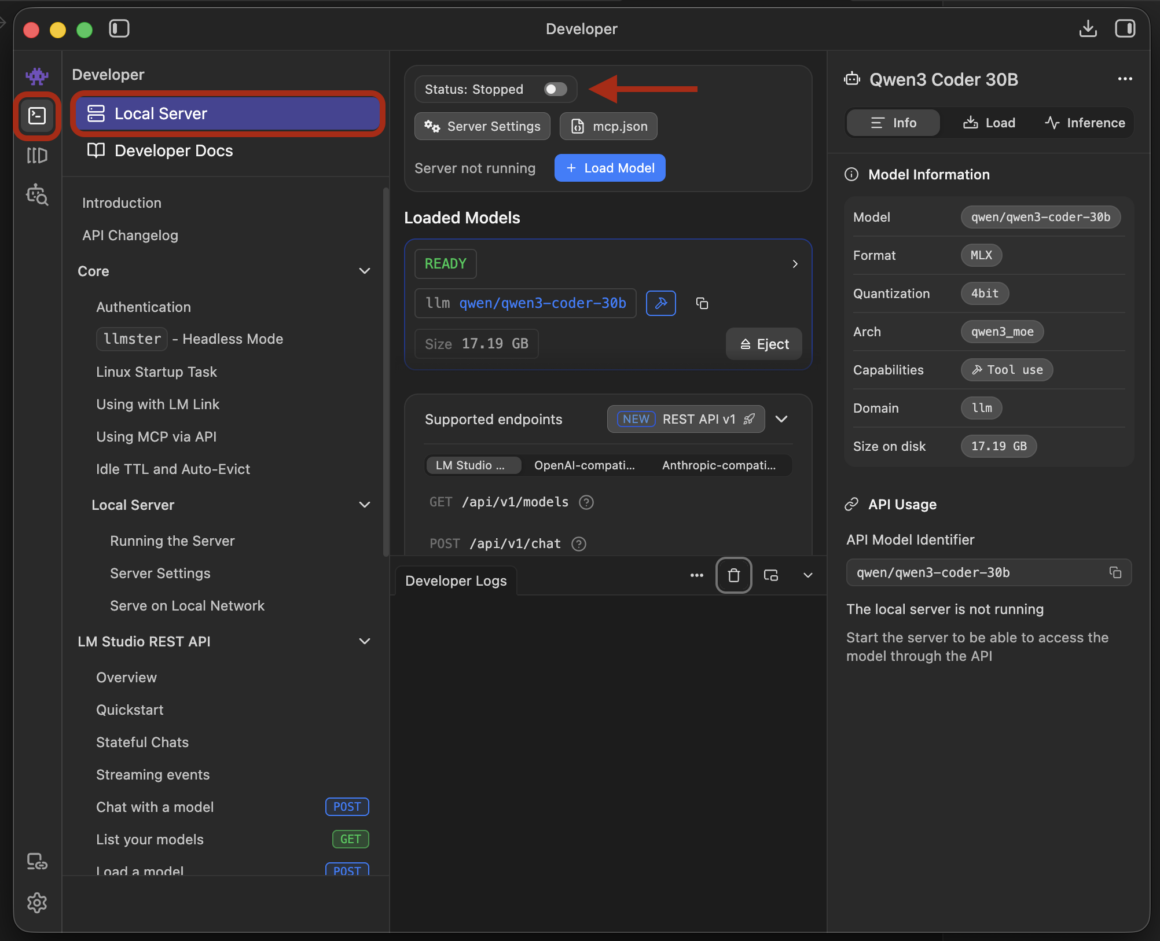This screenshot has width=1160, height=941.
Task: Open the Stateful Chats doc
Action: coord(142,743)
